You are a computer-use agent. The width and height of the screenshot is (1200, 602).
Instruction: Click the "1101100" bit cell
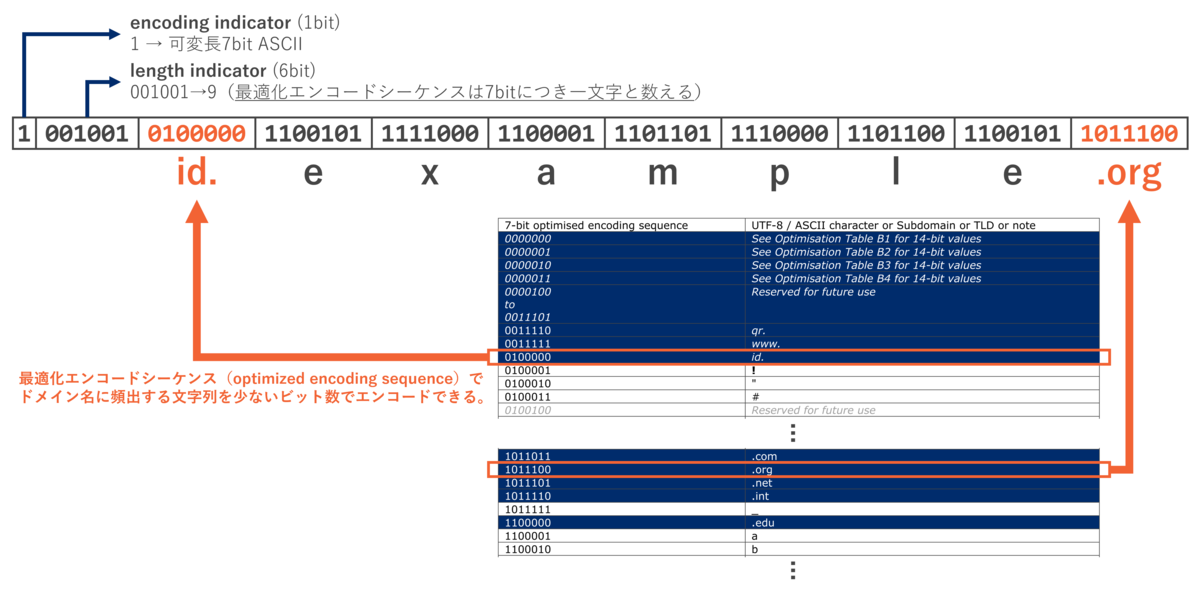[896, 135]
